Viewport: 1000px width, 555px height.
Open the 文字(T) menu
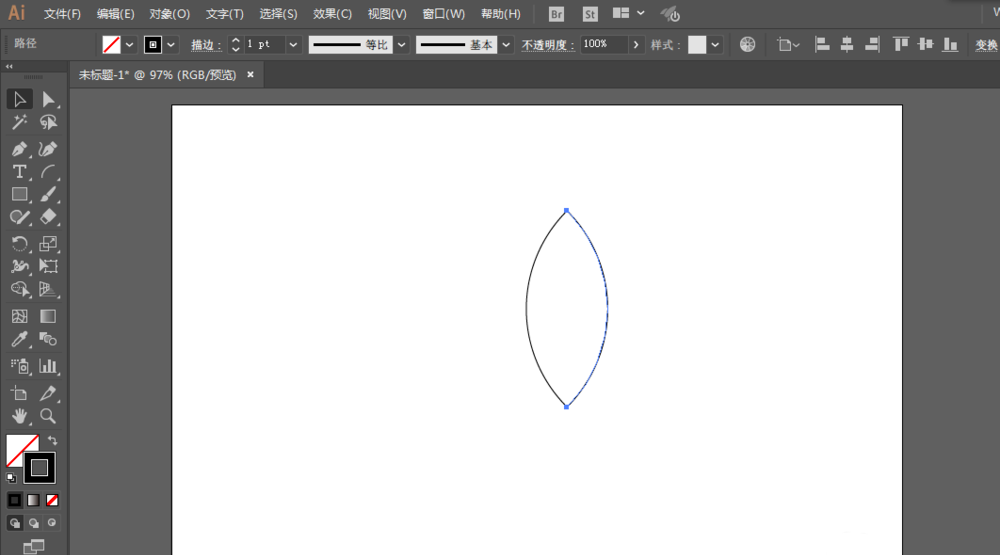pyautogui.click(x=224, y=14)
